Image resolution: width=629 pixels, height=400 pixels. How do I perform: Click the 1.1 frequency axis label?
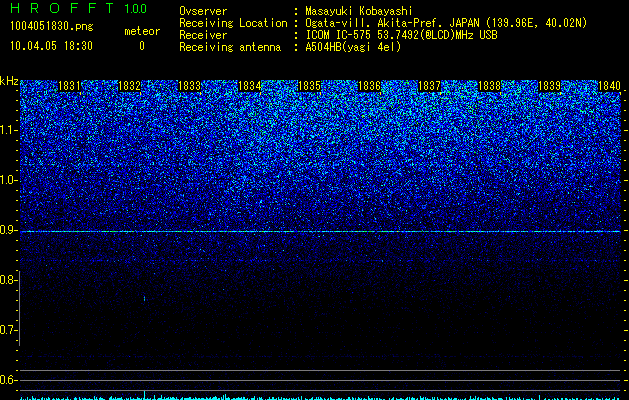pos(8,130)
